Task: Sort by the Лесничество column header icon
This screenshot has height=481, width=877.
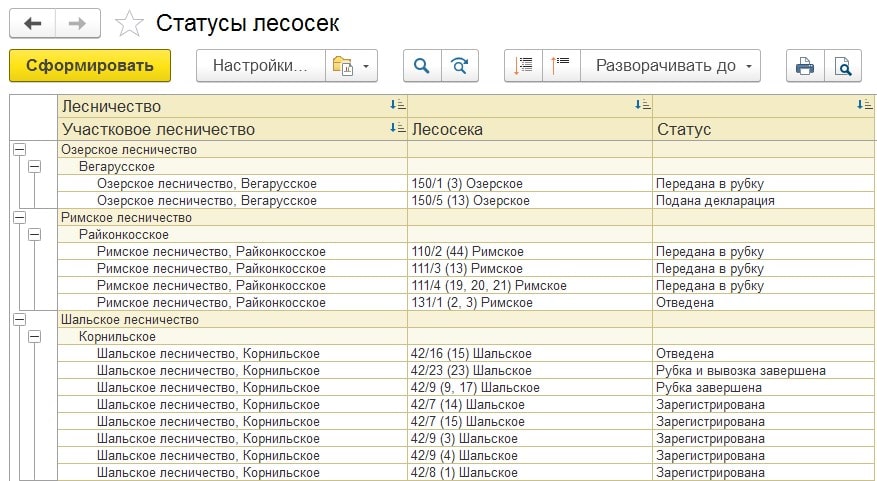Action: 398,105
